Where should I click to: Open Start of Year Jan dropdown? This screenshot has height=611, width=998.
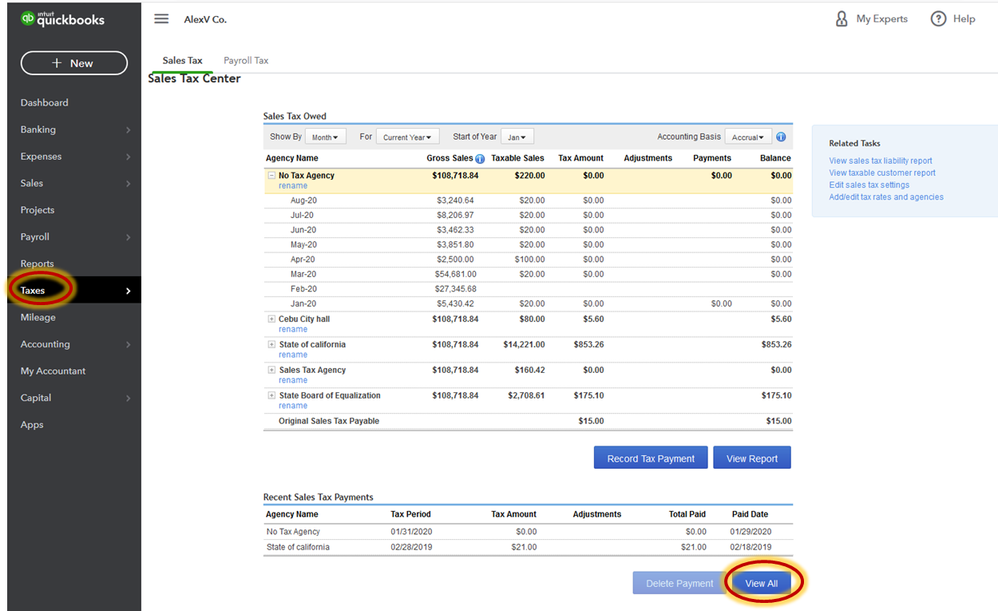click(x=517, y=137)
